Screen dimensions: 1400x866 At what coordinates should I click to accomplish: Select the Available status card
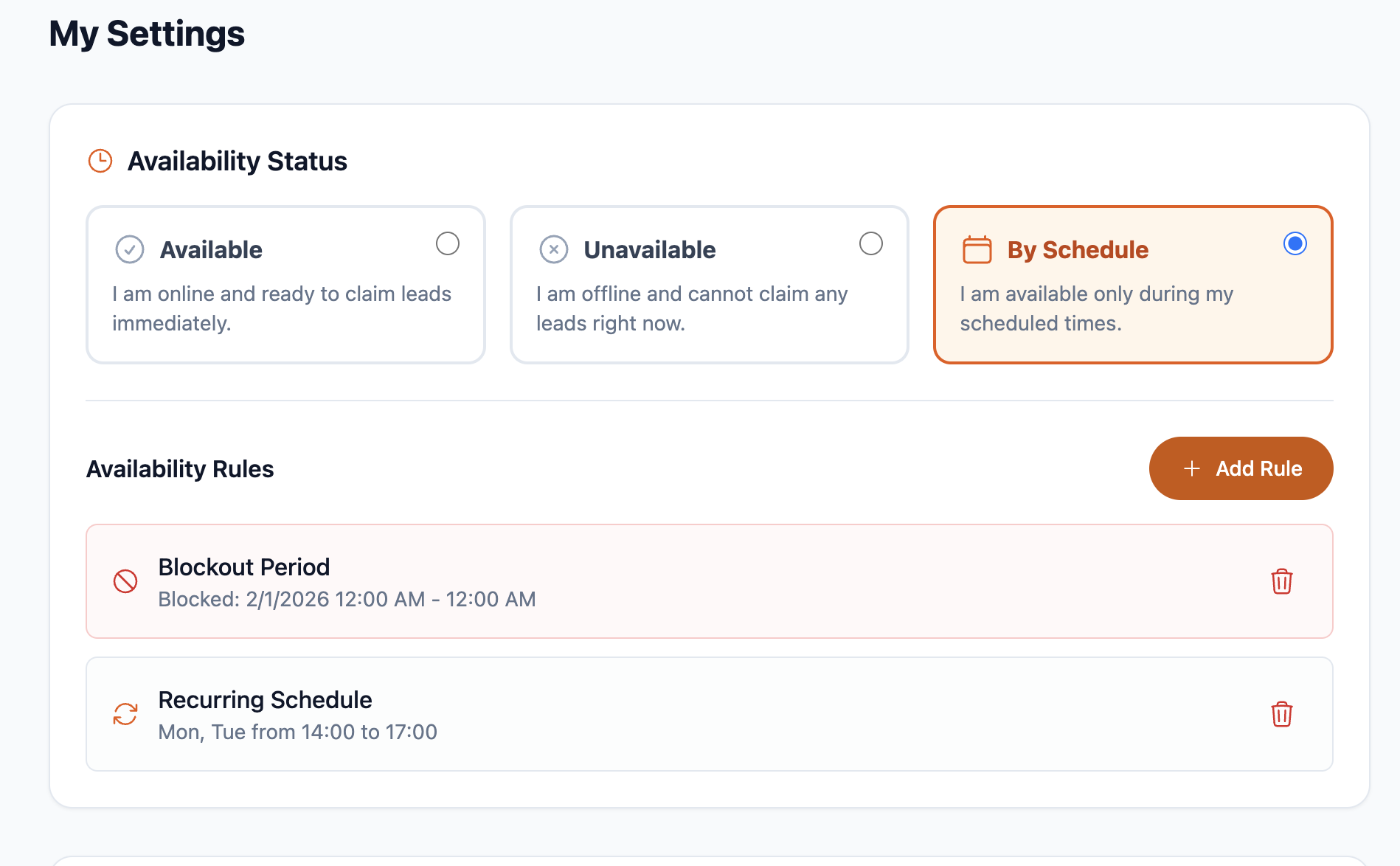pyautogui.click(x=285, y=285)
